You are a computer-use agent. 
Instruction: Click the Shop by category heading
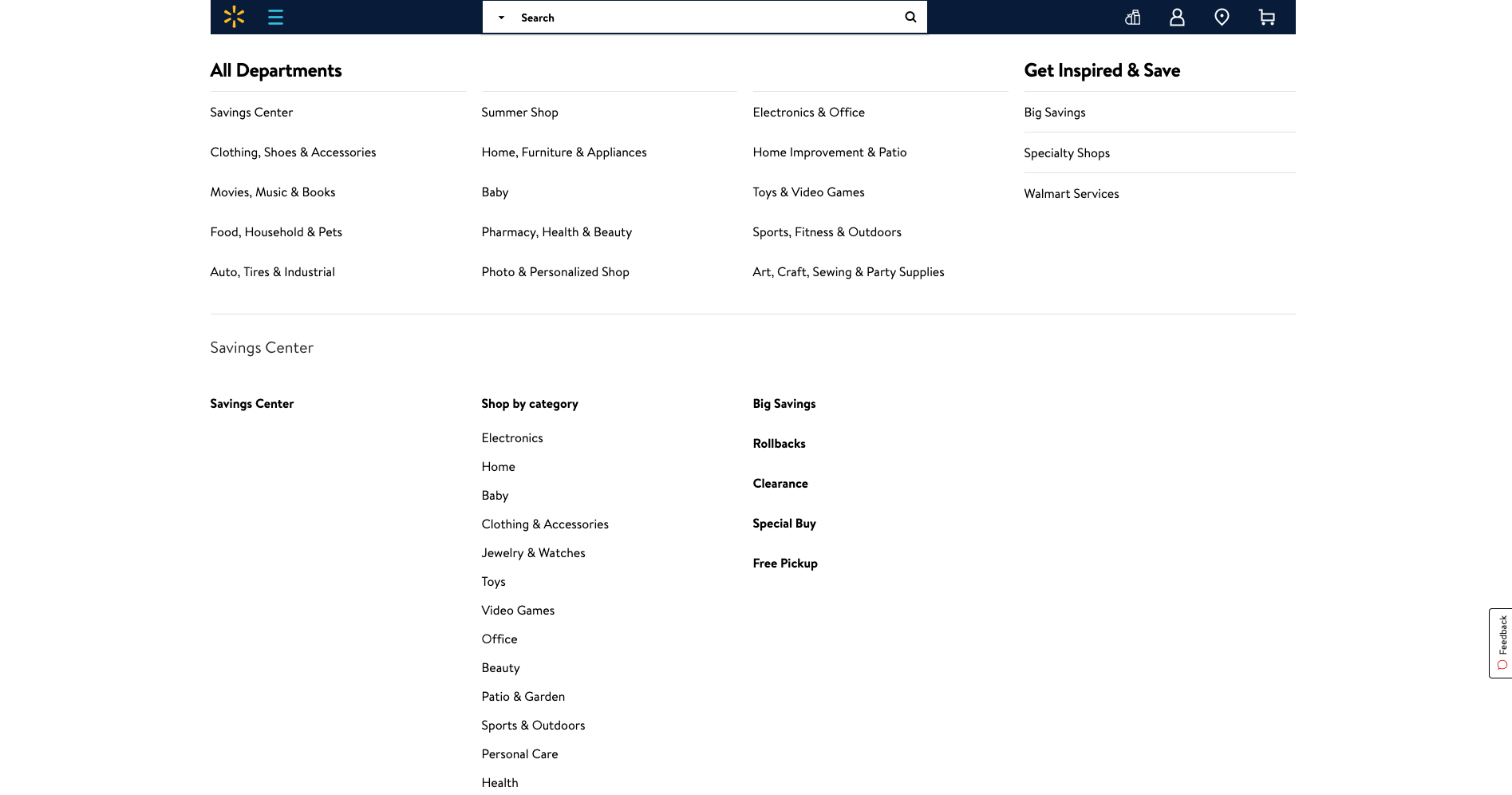click(x=530, y=404)
